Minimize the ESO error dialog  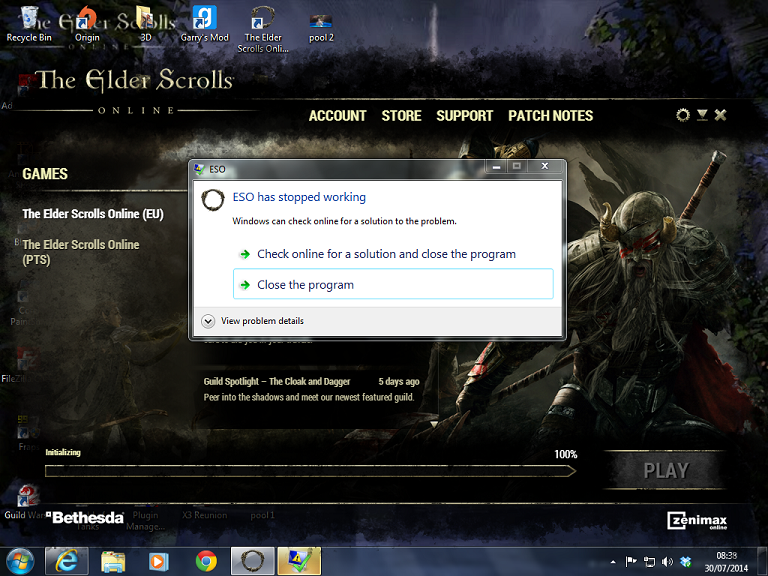(x=496, y=166)
